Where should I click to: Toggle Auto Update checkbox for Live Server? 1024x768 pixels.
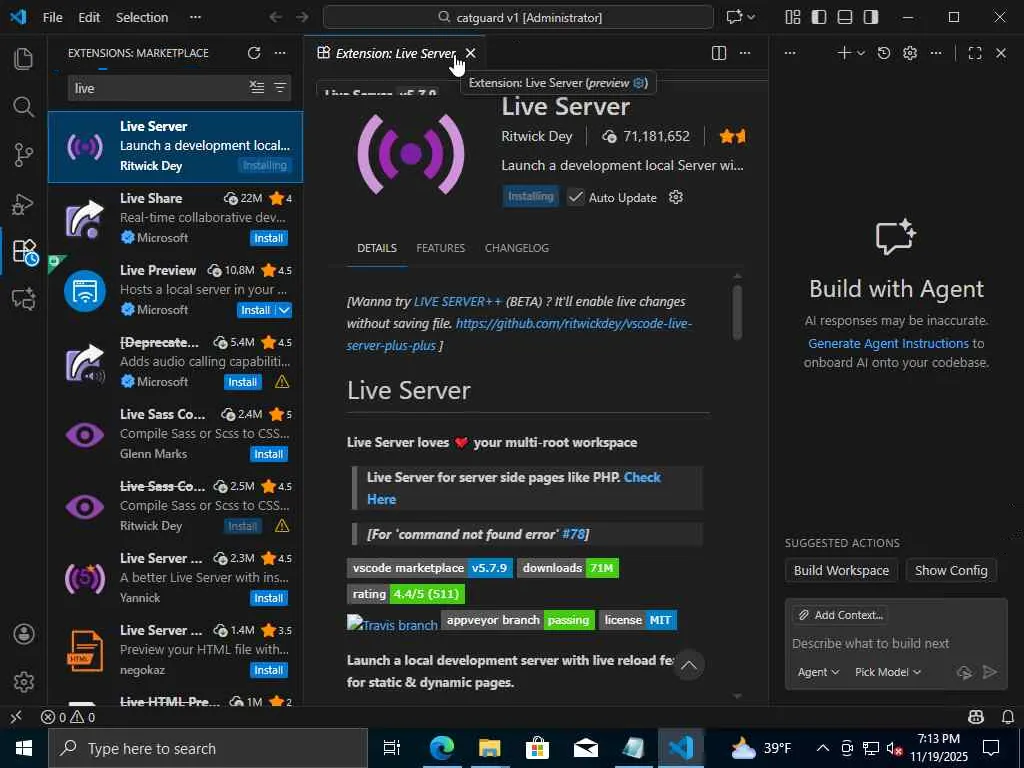click(x=575, y=197)
